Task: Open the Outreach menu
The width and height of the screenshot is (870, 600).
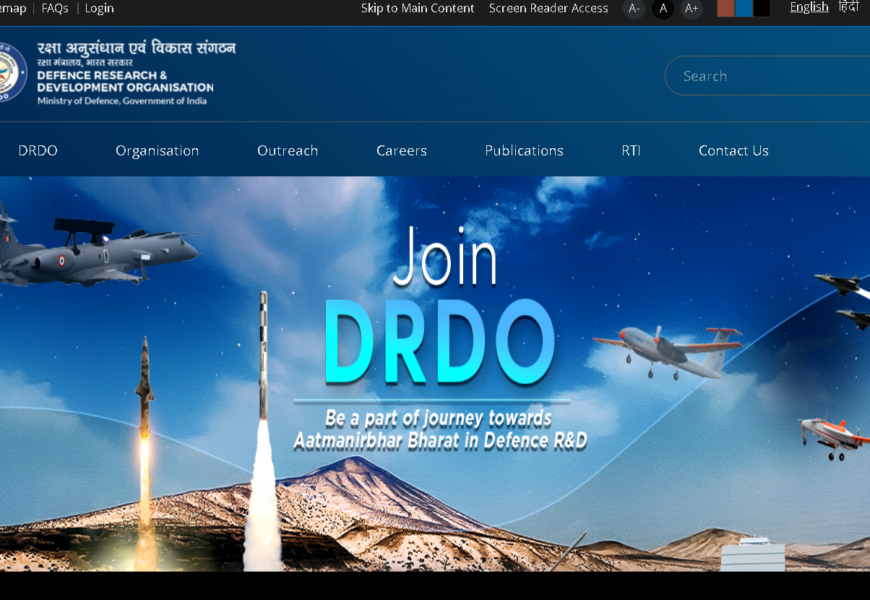Action: 287,150
